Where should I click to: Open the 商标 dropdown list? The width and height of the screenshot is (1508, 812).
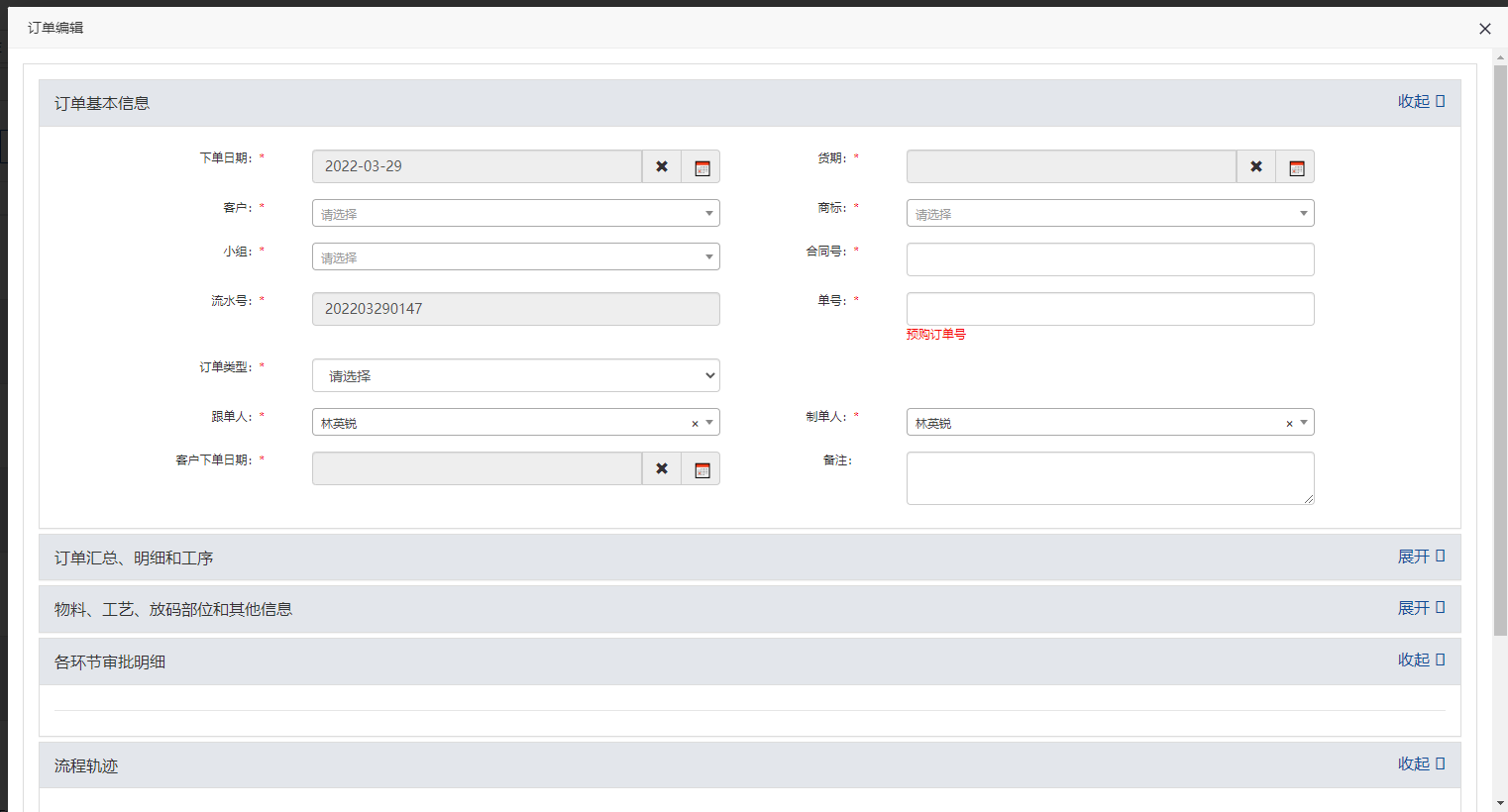1110,214
